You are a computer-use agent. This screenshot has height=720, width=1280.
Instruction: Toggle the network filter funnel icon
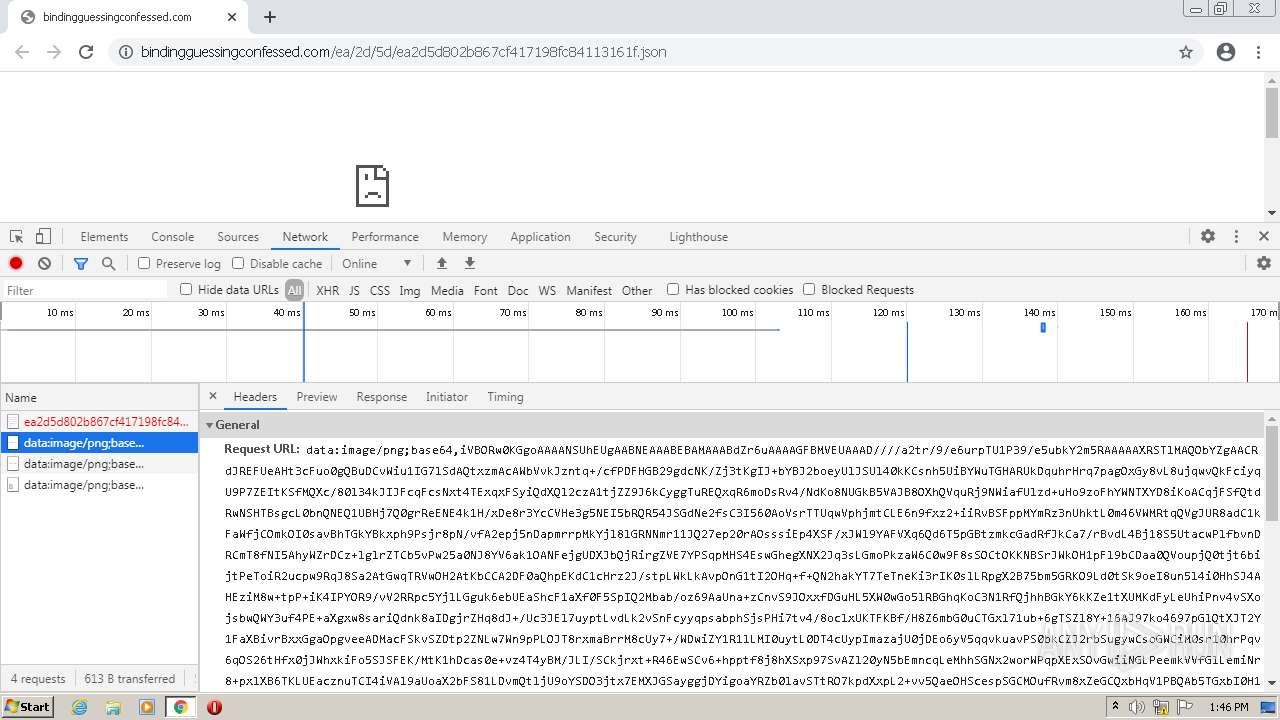[81, 263]
